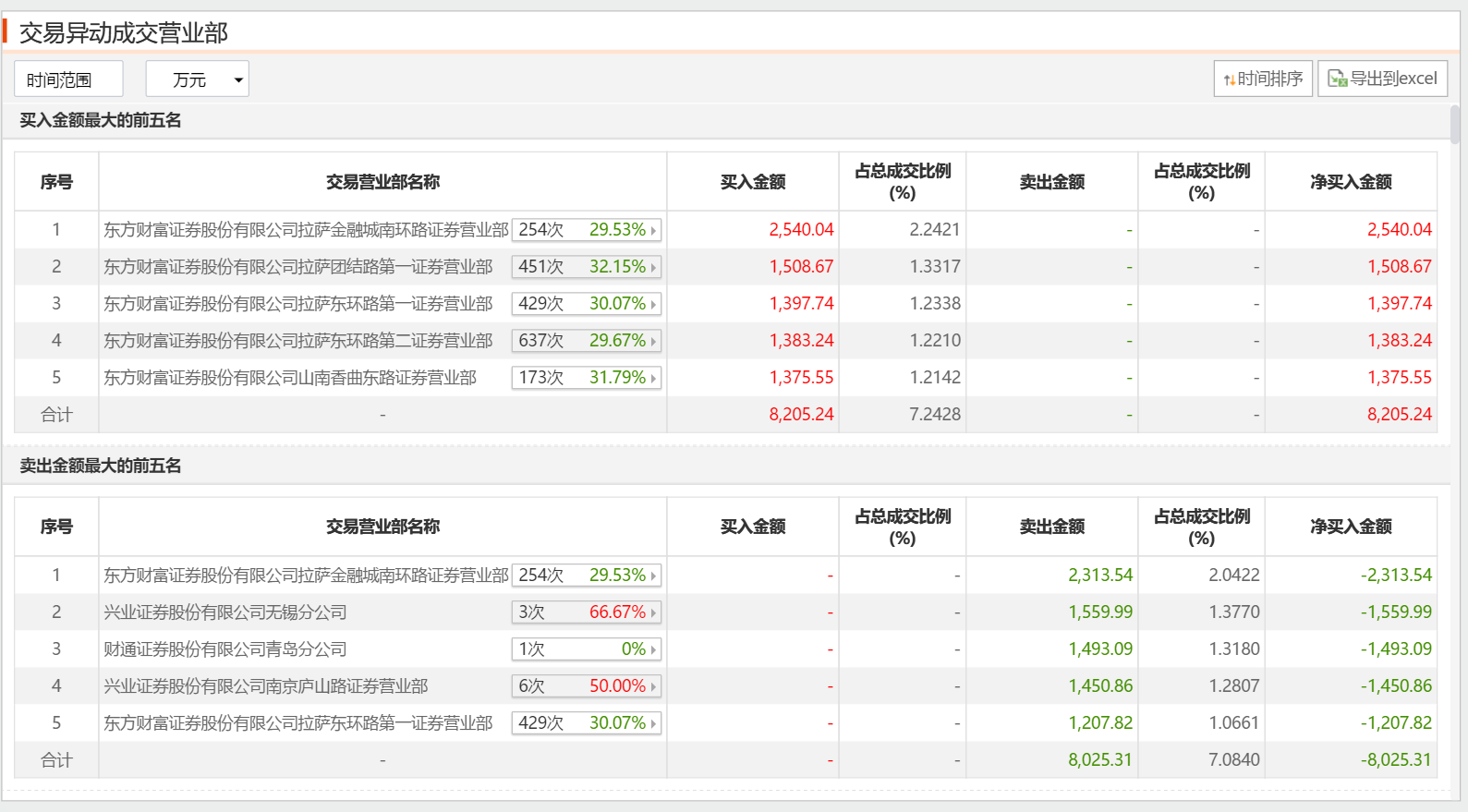Click the green 1,207.82 sell amount

coord(1100,723)
